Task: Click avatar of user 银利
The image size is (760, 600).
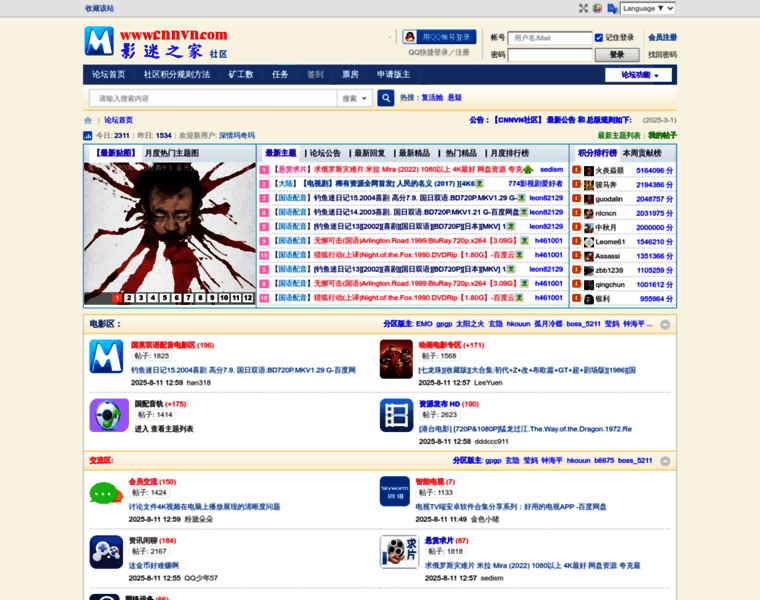Action: pyautogui.click(x=589, y=299)
